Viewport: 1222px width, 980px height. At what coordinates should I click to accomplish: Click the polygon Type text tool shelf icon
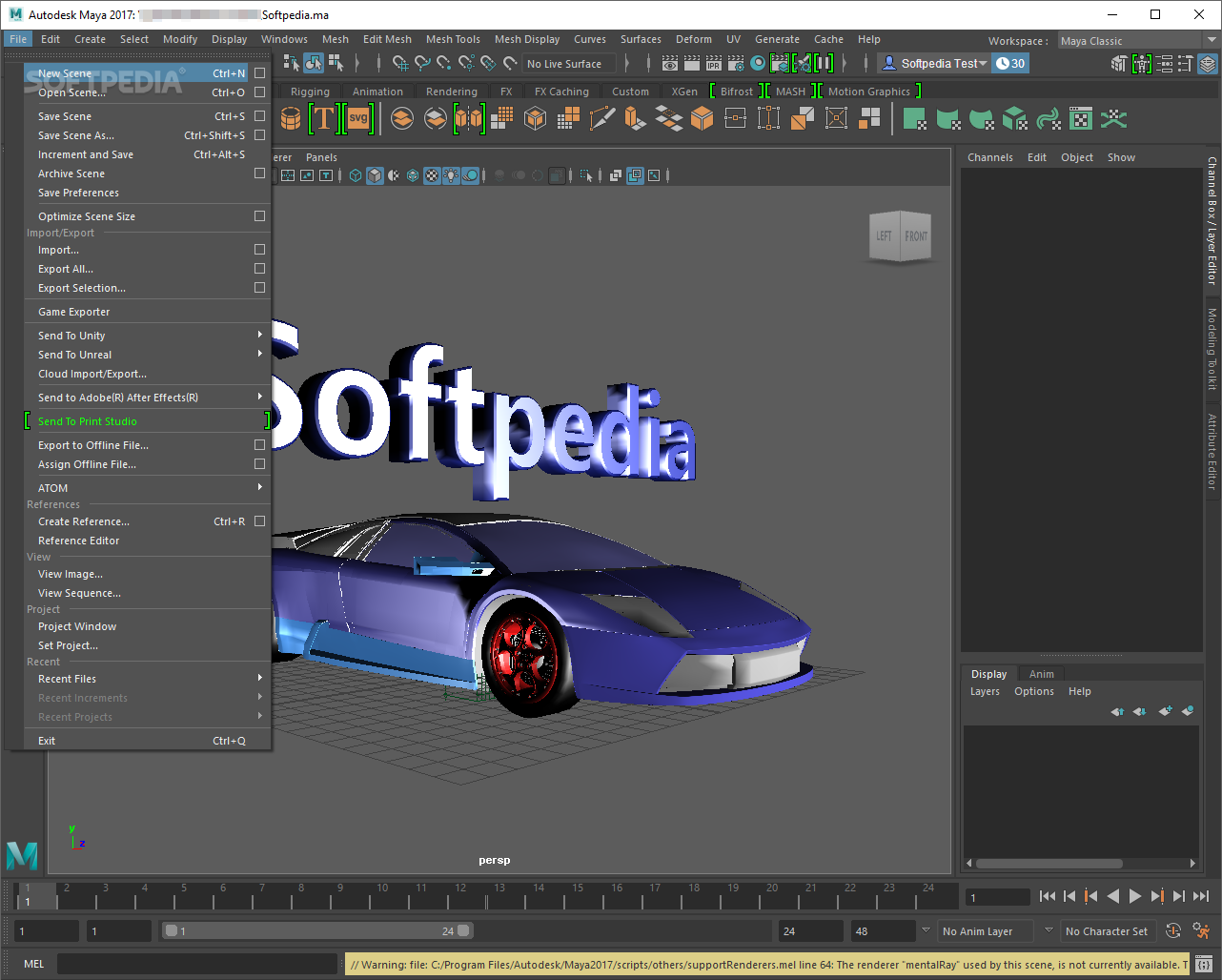pyautogui.click(x=324, y=118)
